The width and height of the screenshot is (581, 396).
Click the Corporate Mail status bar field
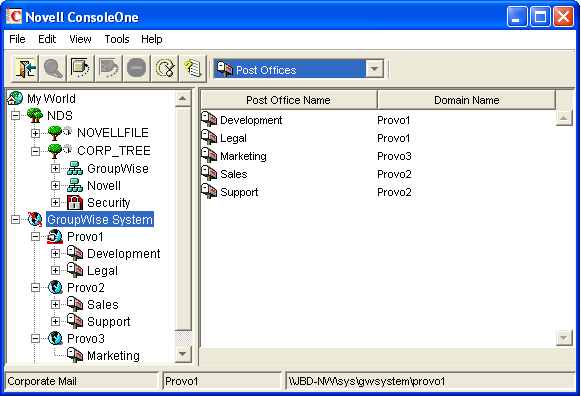[82, 381]
